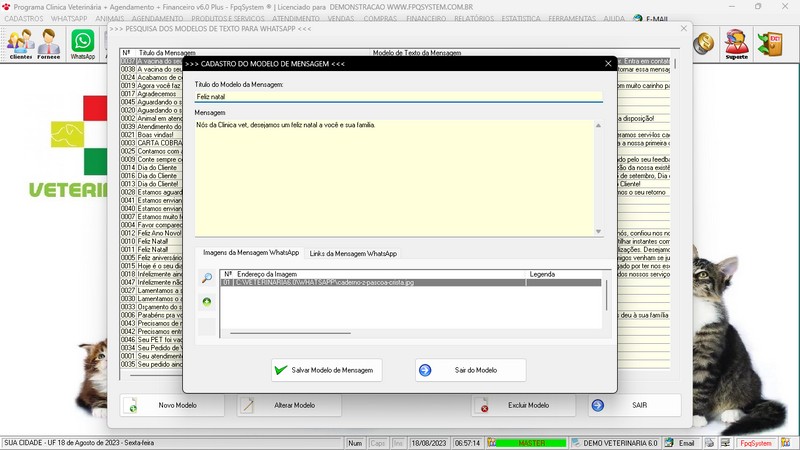Open the Suporte support icon
Screen dimensions: 800x450
737,43
